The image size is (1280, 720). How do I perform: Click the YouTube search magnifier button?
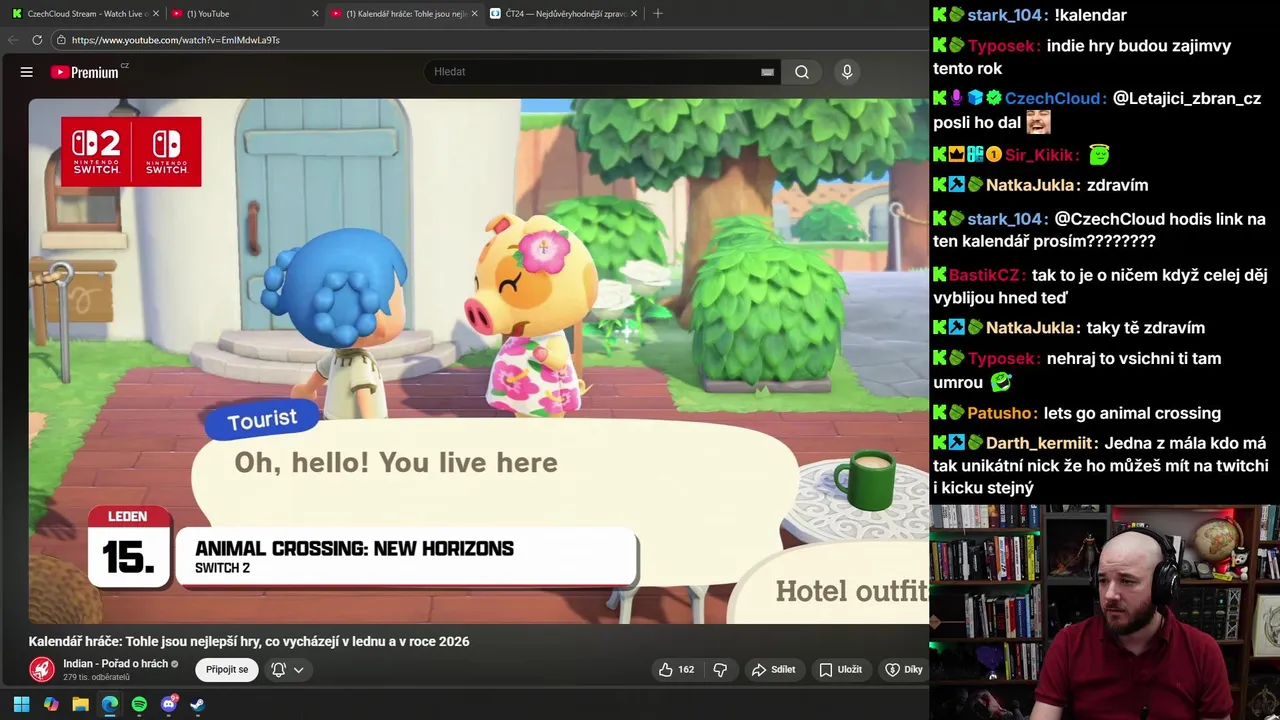(x=802, y=72)
